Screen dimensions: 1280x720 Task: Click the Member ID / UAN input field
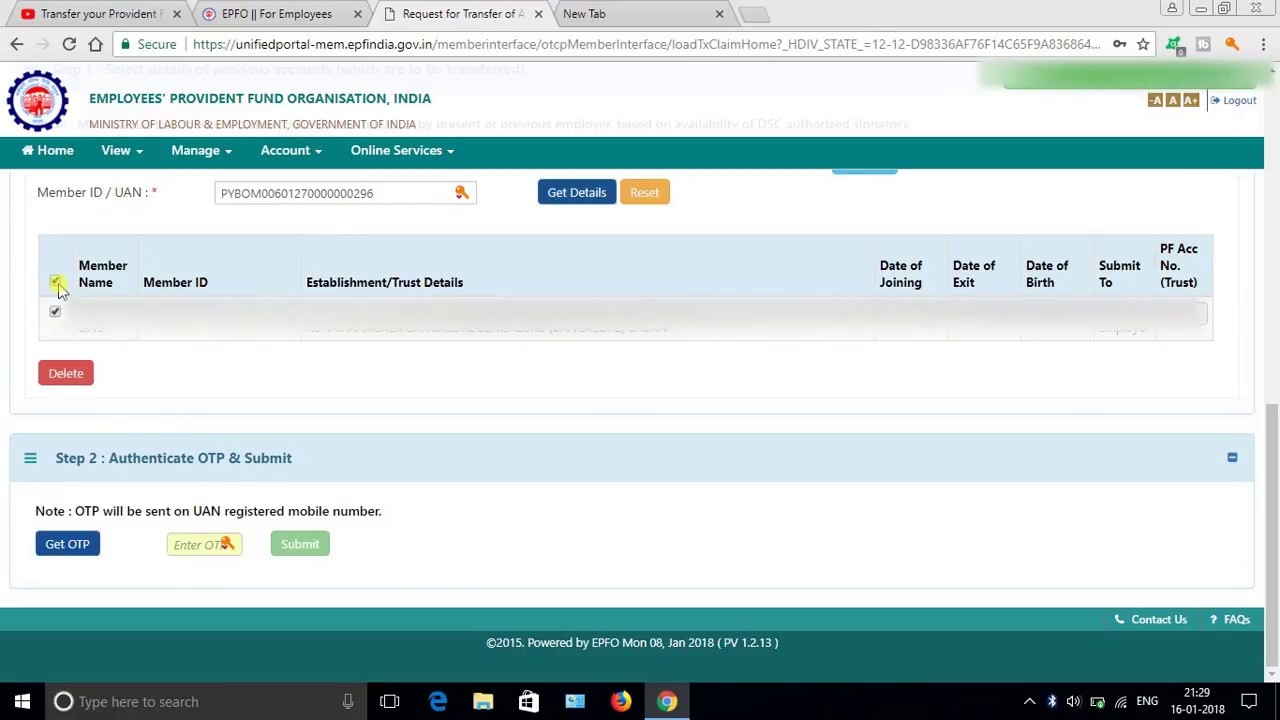[345, 192]
